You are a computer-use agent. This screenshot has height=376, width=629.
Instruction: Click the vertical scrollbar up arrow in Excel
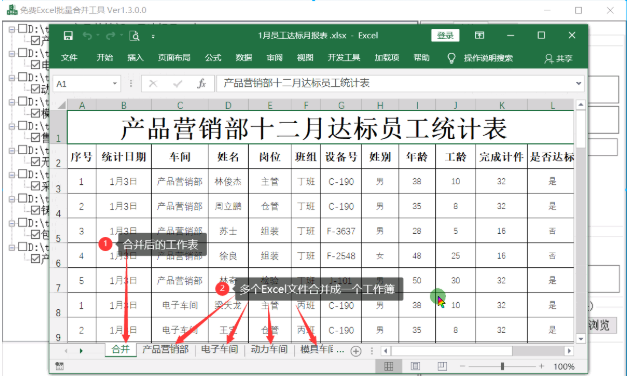coord(580,105)
